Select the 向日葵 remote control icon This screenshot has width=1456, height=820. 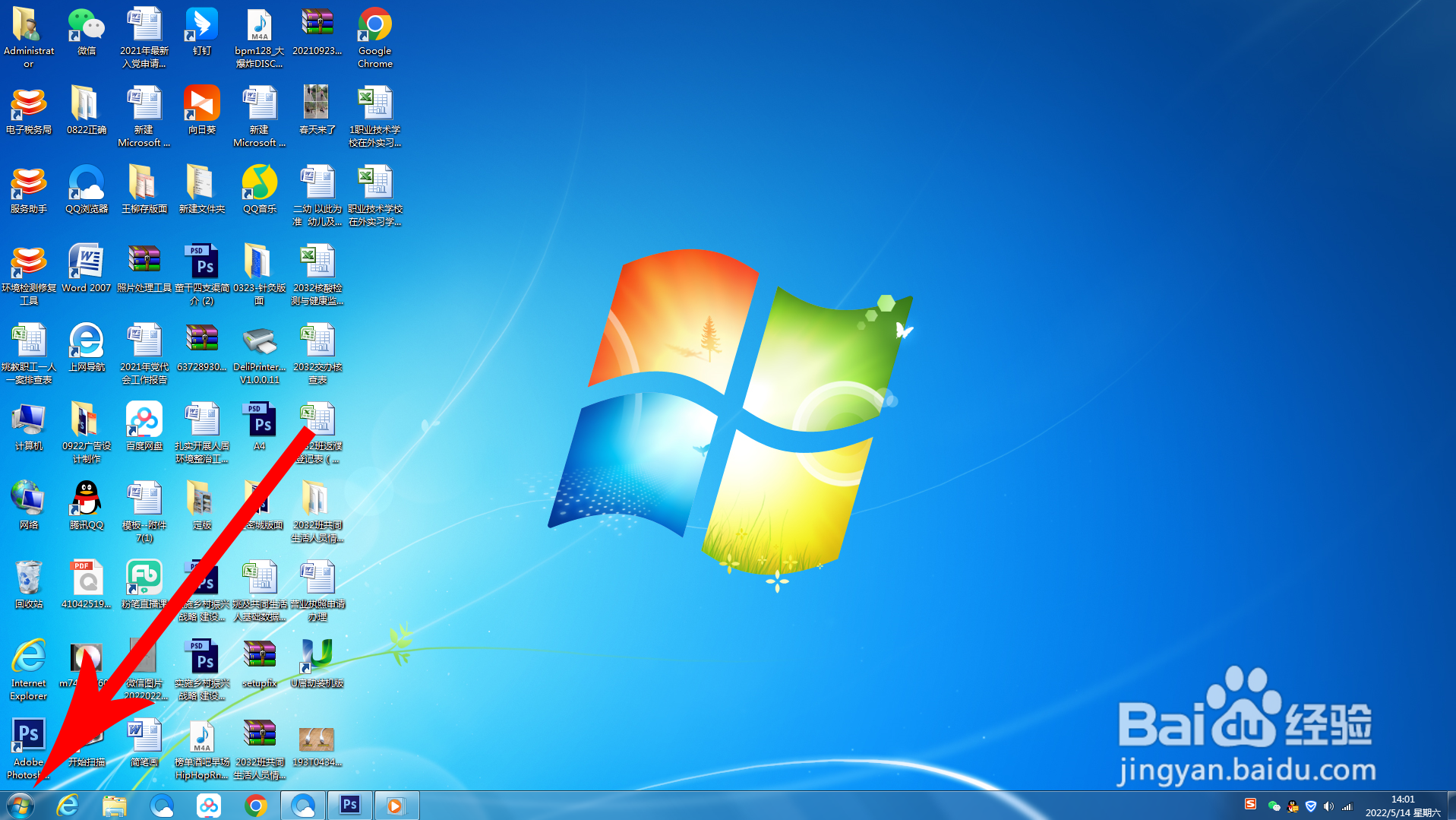[x=202, y=111]
